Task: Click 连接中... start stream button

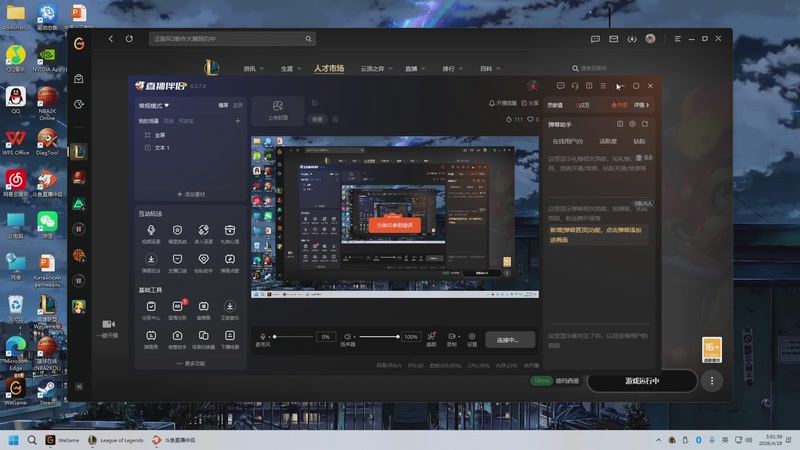Action: click(x=510, y=340)
